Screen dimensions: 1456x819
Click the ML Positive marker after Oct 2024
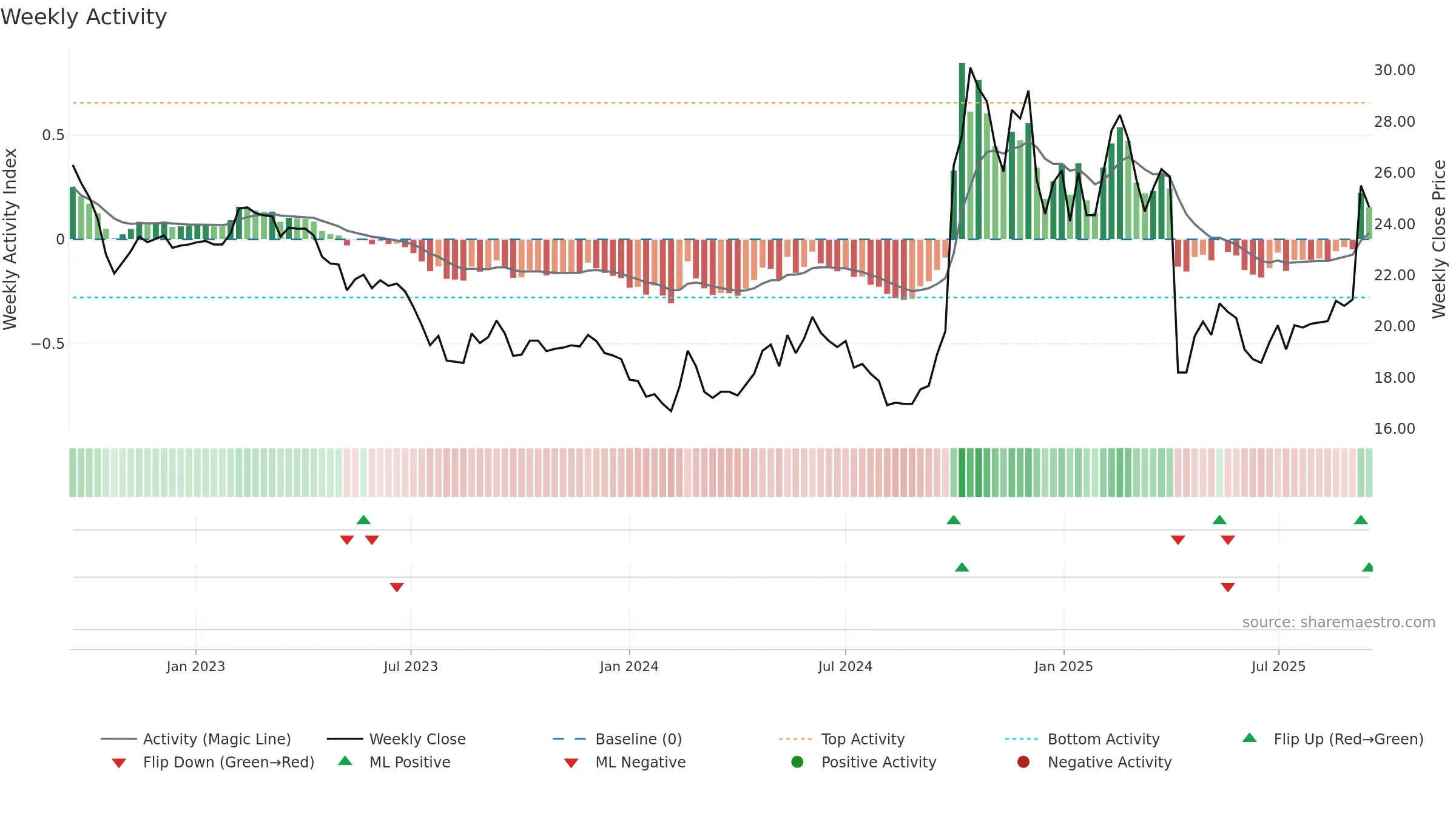962,567
